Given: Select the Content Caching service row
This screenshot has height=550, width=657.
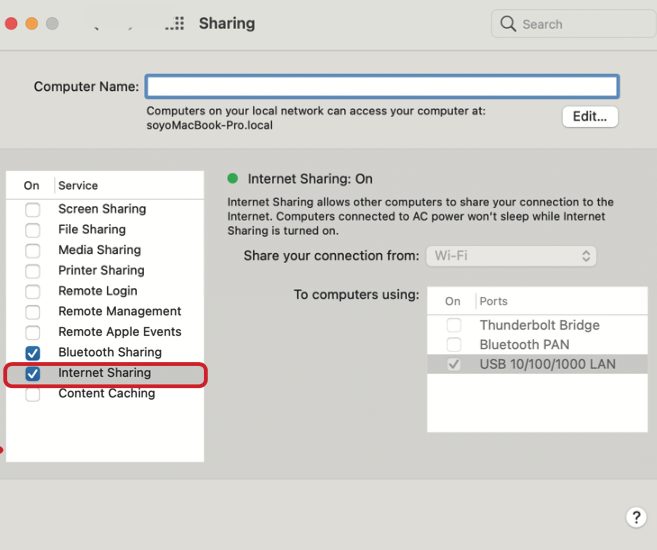Looking at the screenshot, I should point(105,393).
